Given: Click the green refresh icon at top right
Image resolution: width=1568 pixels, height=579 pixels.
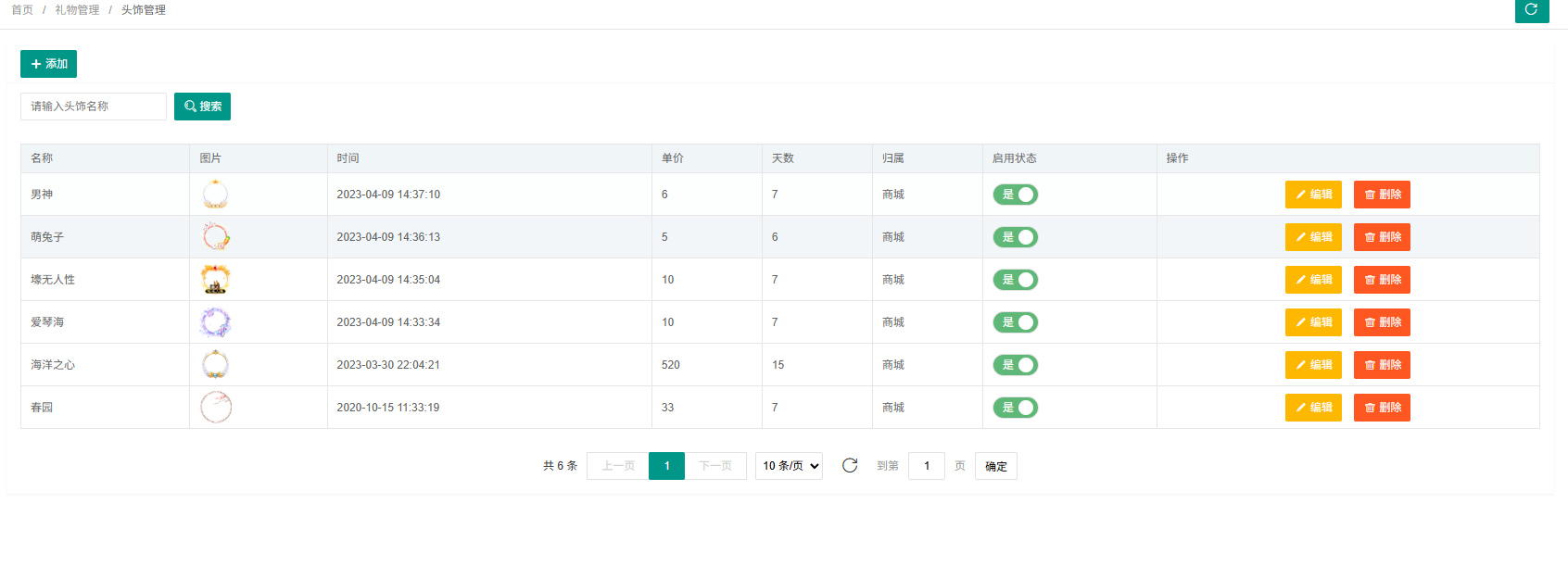Looking at the screenshot, I should (x=1531, y=9).
